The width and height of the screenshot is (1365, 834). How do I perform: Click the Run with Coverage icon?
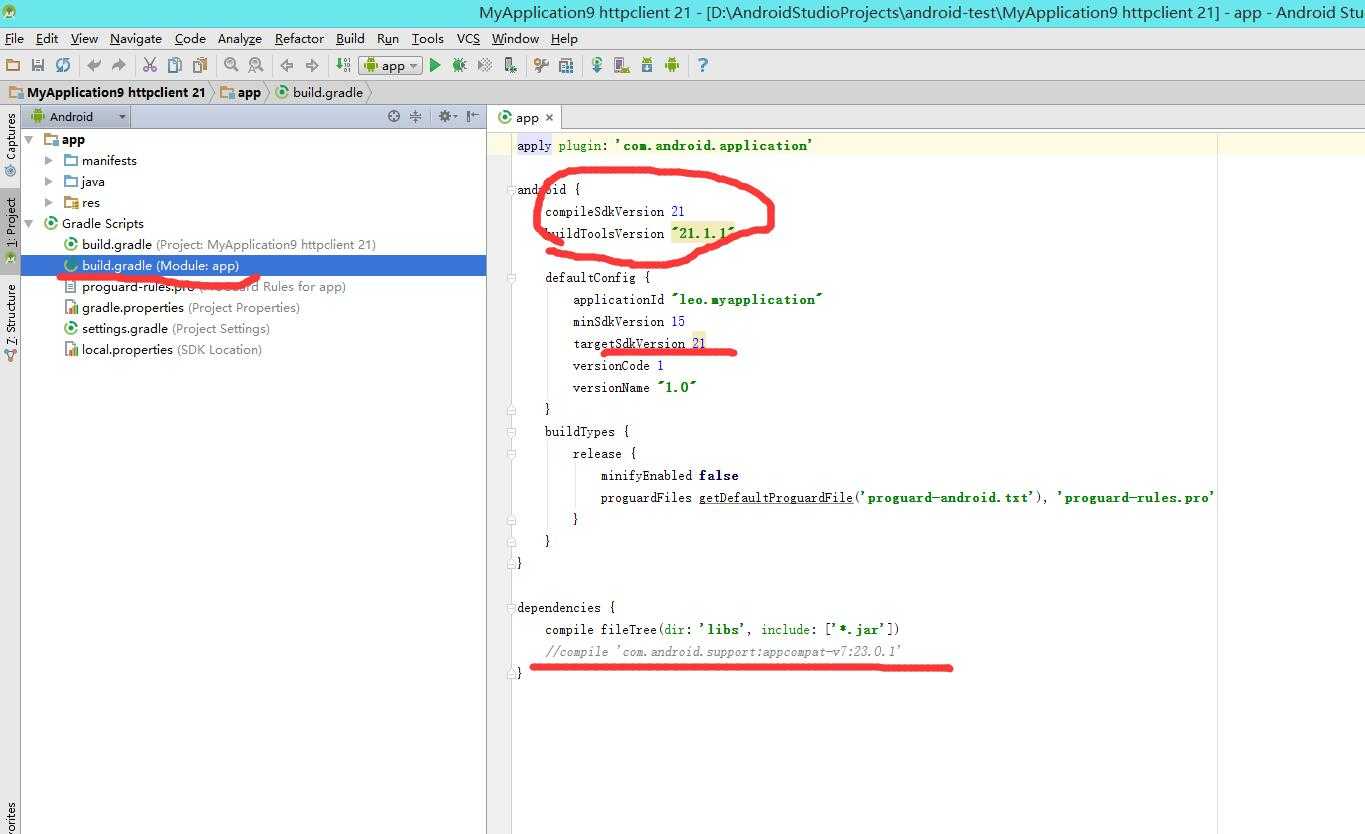(x=485, y=65)
